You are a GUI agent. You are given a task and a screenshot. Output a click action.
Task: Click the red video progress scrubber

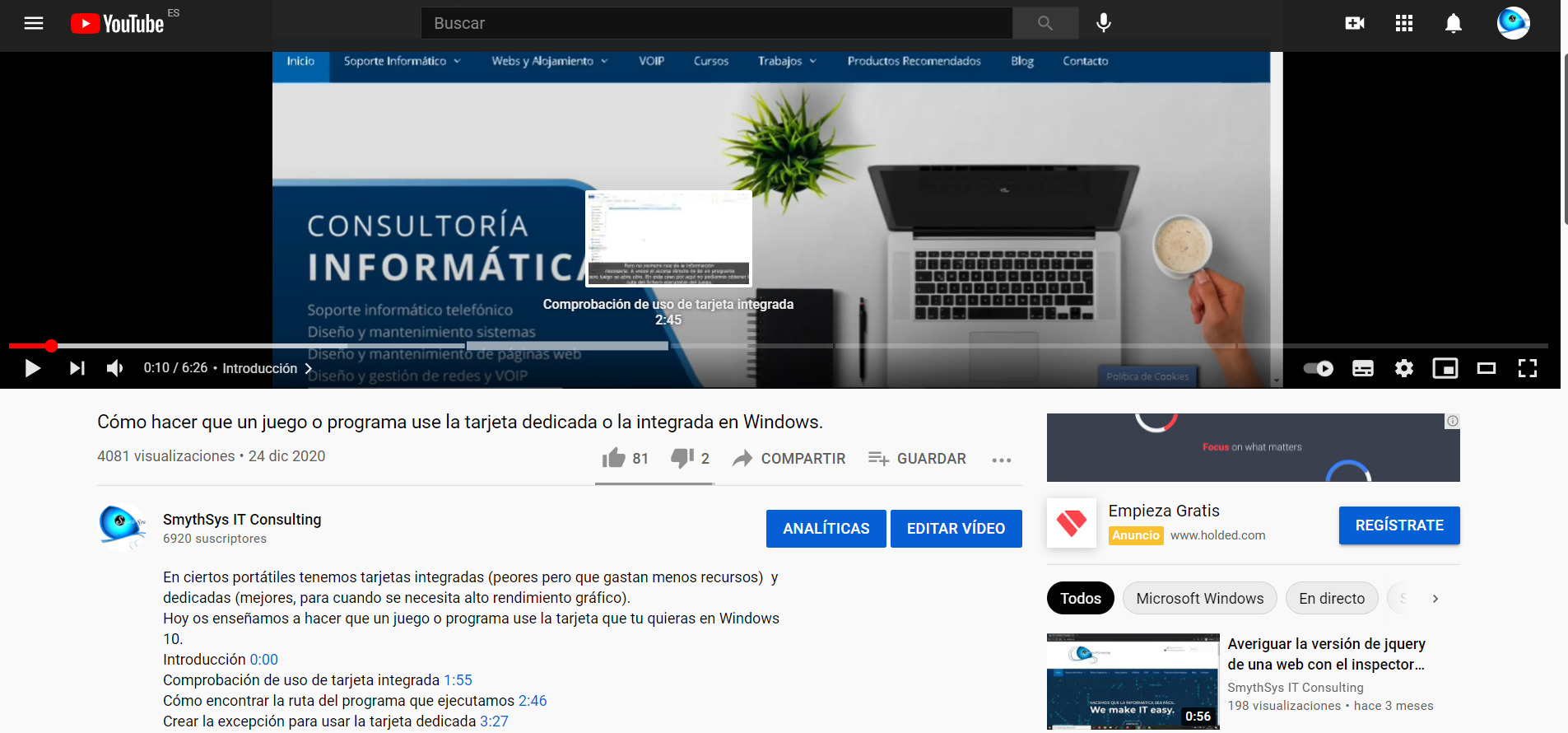[51, 346]
